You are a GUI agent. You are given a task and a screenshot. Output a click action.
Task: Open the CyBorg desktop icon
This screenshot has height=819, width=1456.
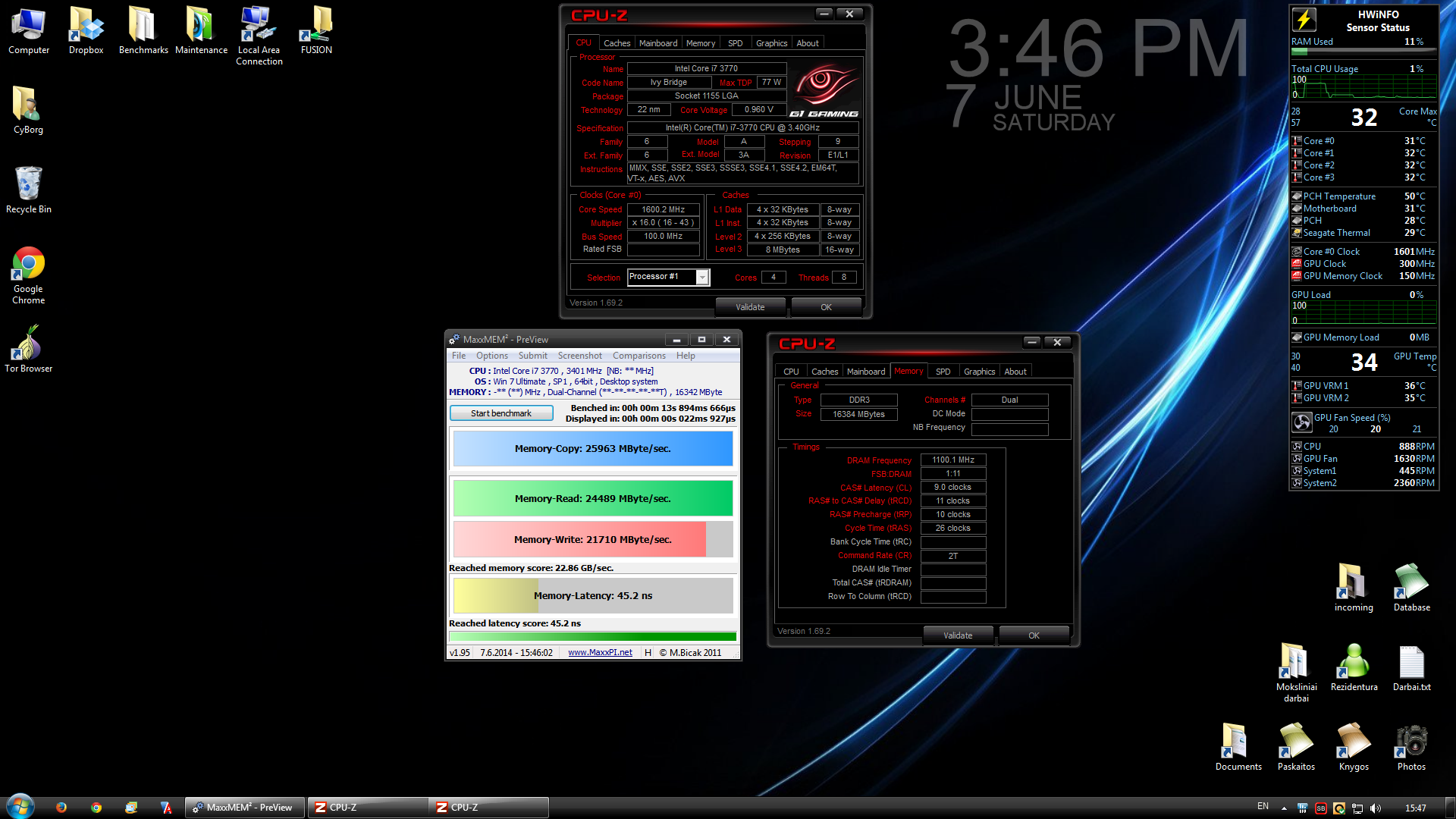tap(28, 110)
